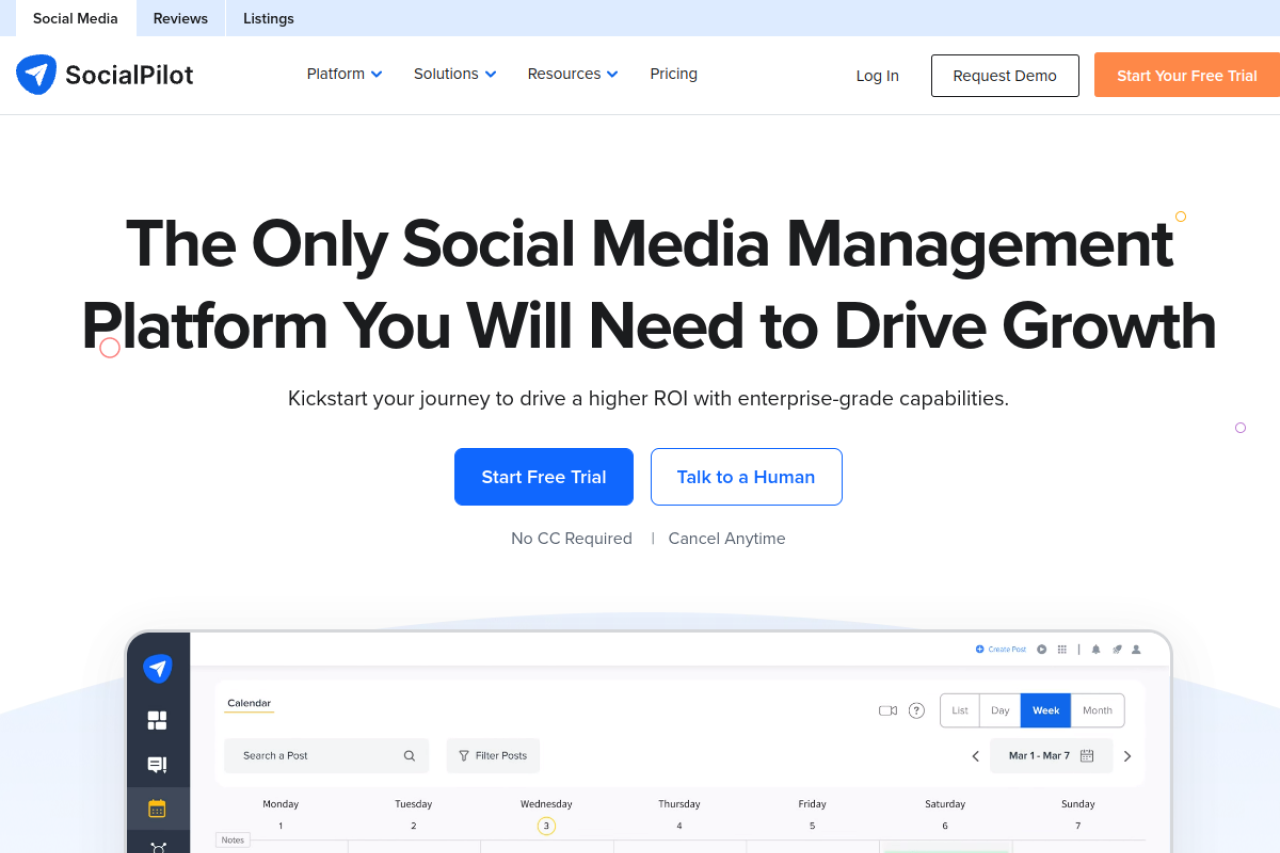This screenshot has height=853, width=1280.
Task: Click the Log In link
Action: (877, 76)
